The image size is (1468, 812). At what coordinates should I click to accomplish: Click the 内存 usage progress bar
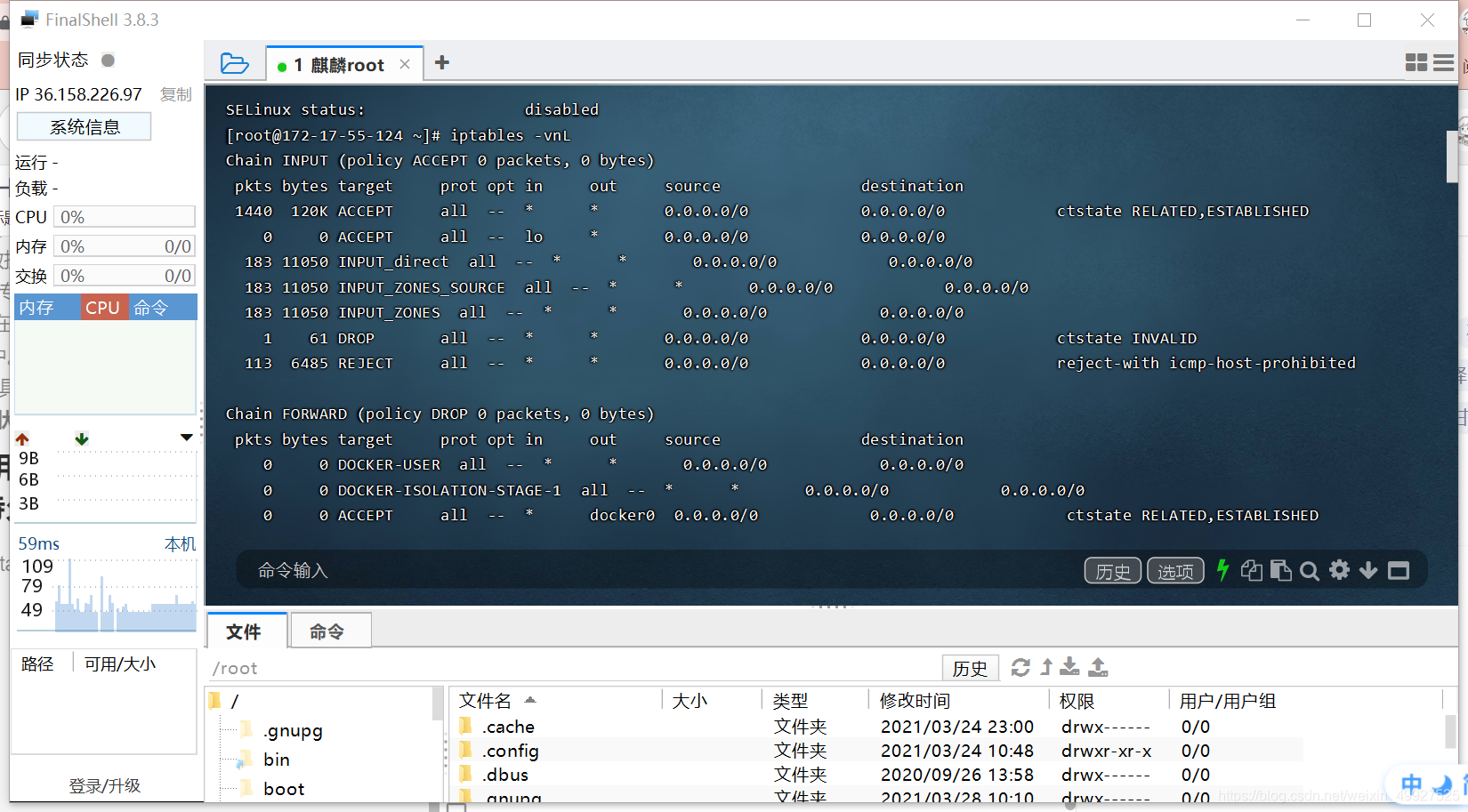(x=125, y=246)
